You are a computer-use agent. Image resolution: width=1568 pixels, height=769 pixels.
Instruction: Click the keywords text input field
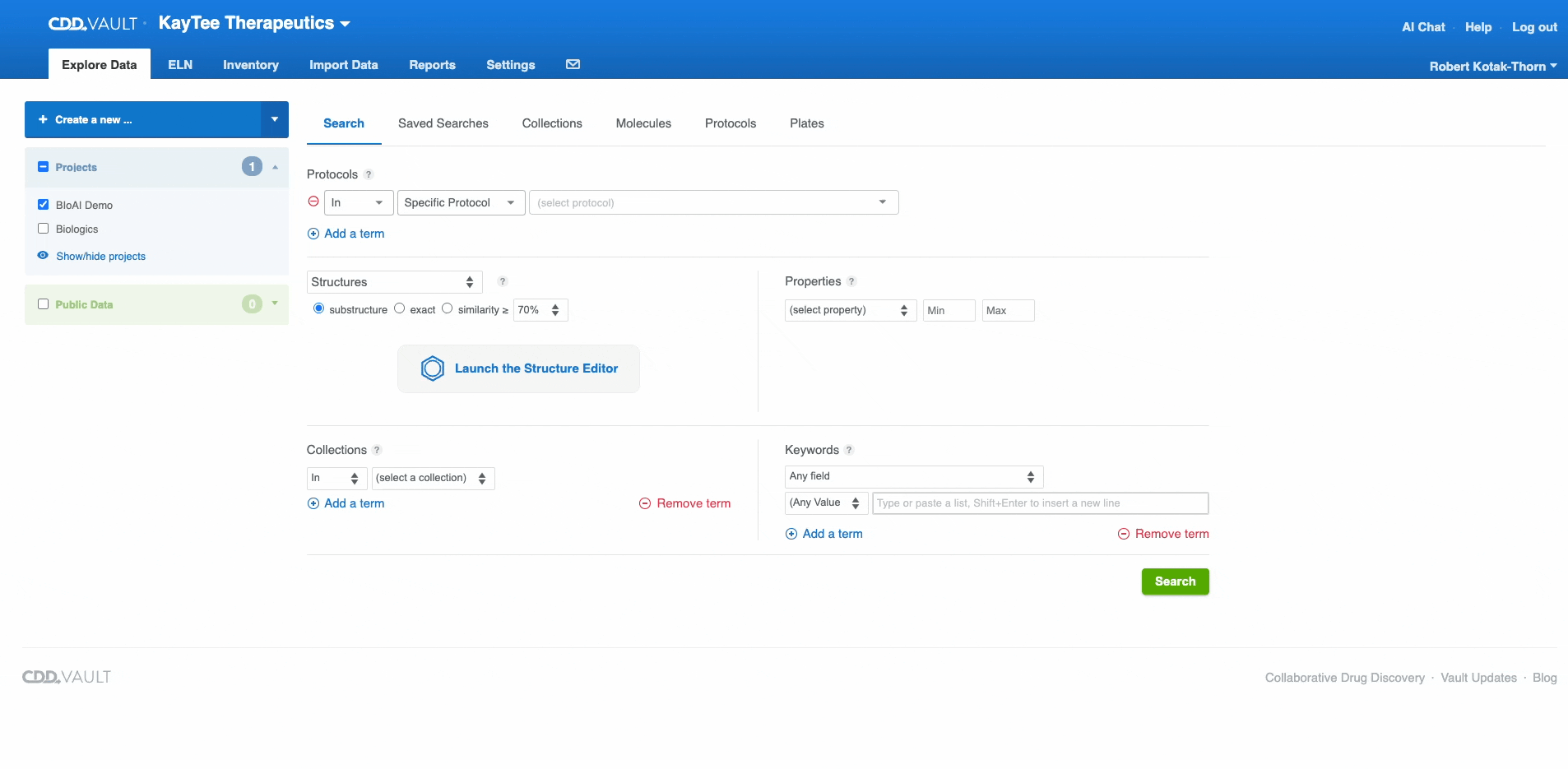pyautogui.click(x=1040, y=503)
